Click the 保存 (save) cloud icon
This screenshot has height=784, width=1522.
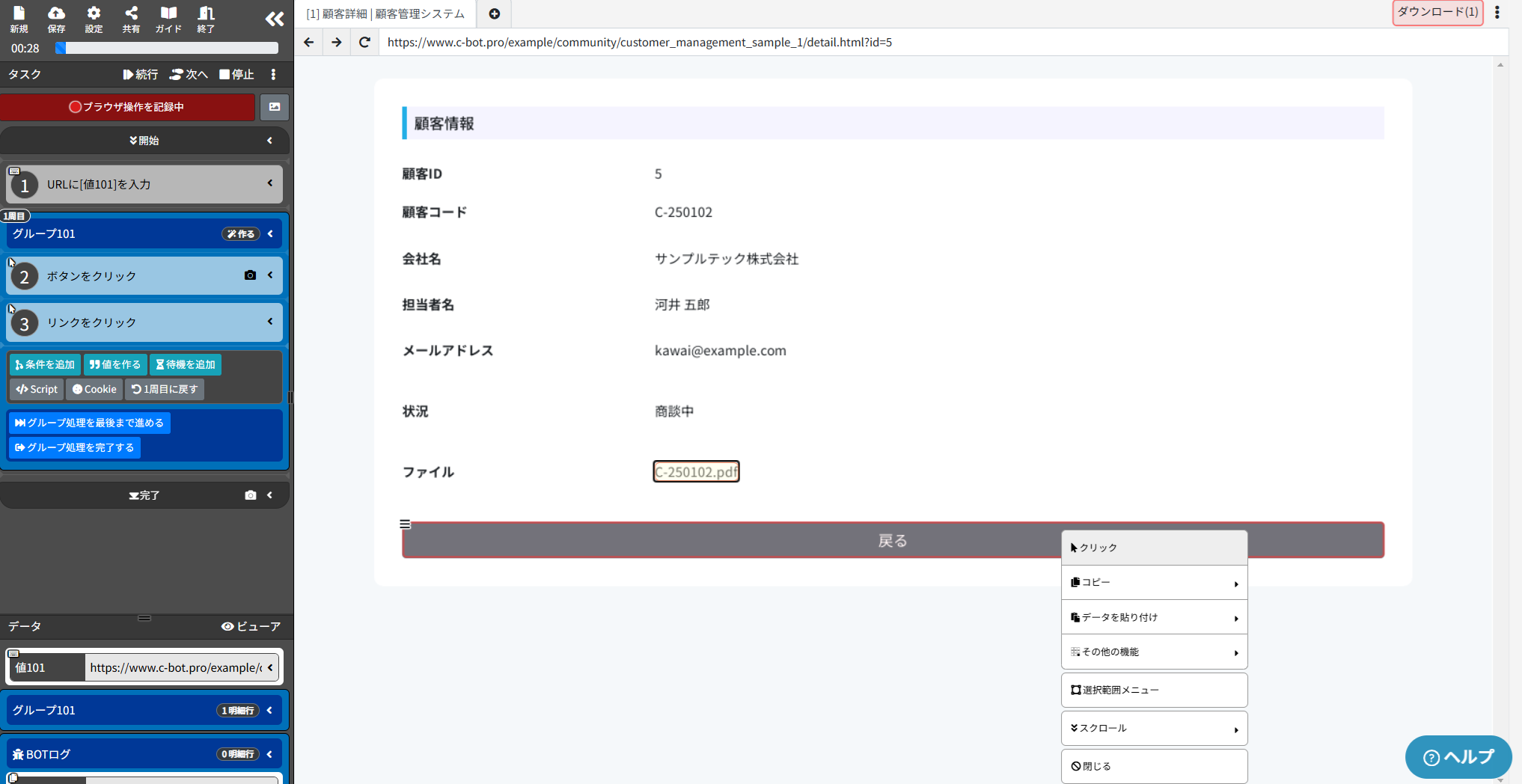click(x=56, y=19)
